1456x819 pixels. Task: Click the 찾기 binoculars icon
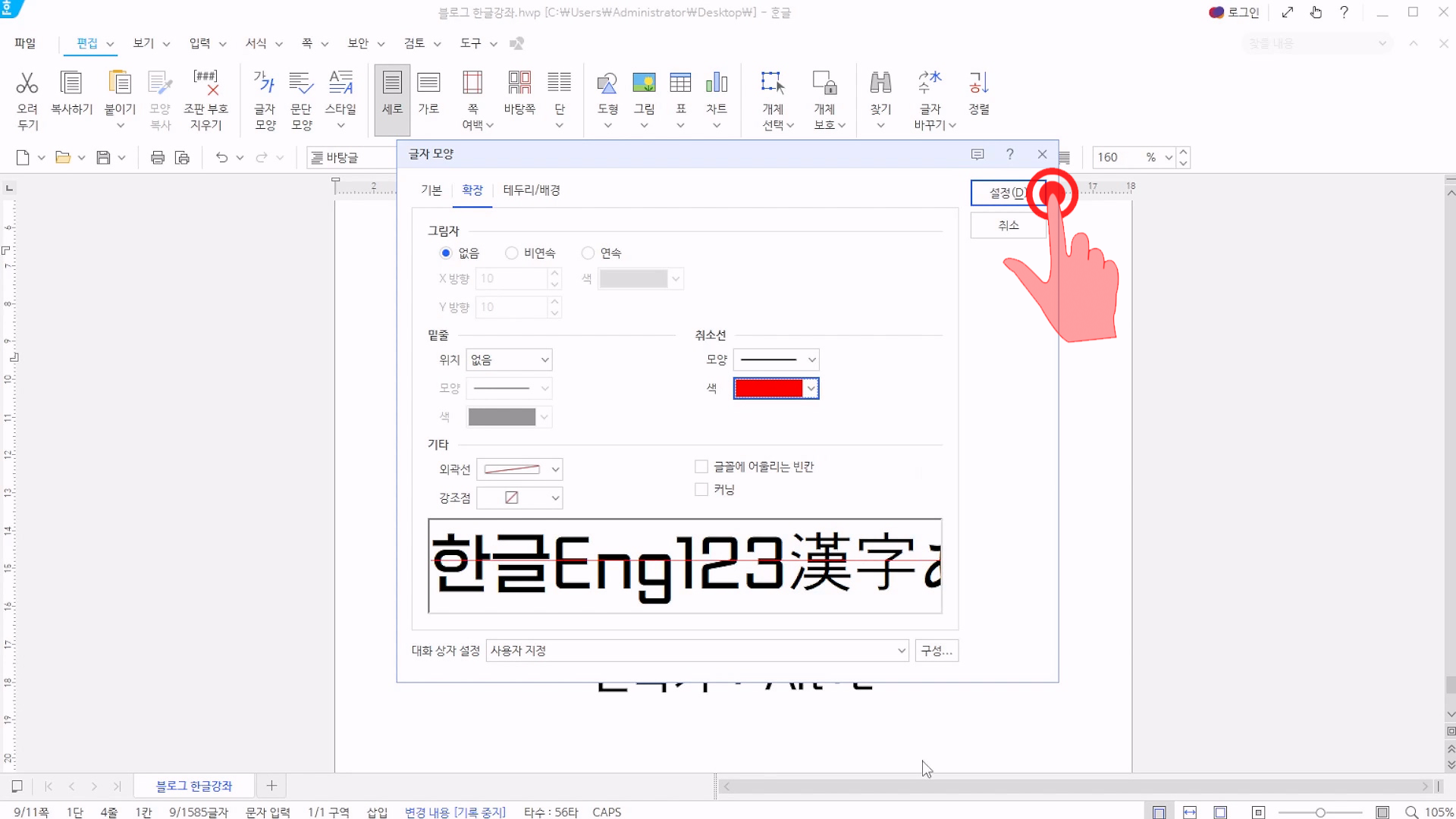(880, 83)
